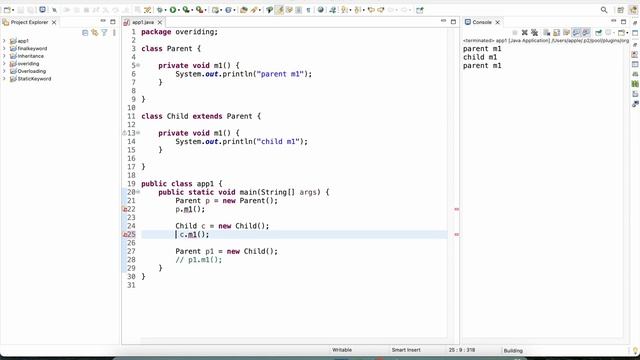Toggle Mark Occurrences in main toolbar
The height and width of the screenshot is (360, 640).
click(x=280, y=10)
